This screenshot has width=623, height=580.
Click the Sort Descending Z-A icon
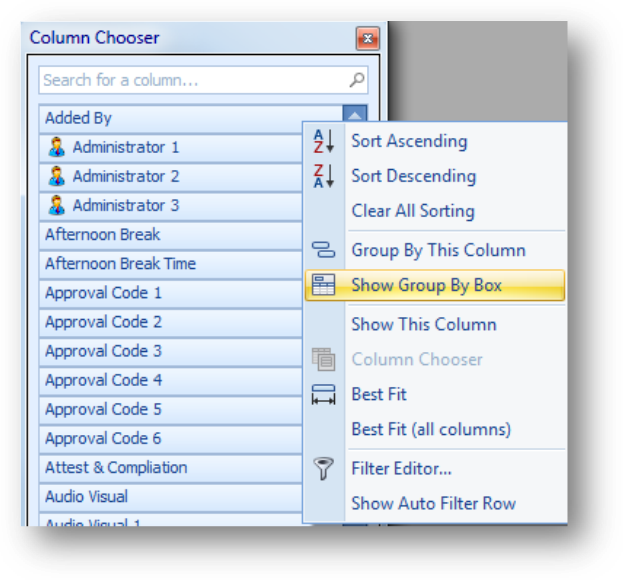324,176
